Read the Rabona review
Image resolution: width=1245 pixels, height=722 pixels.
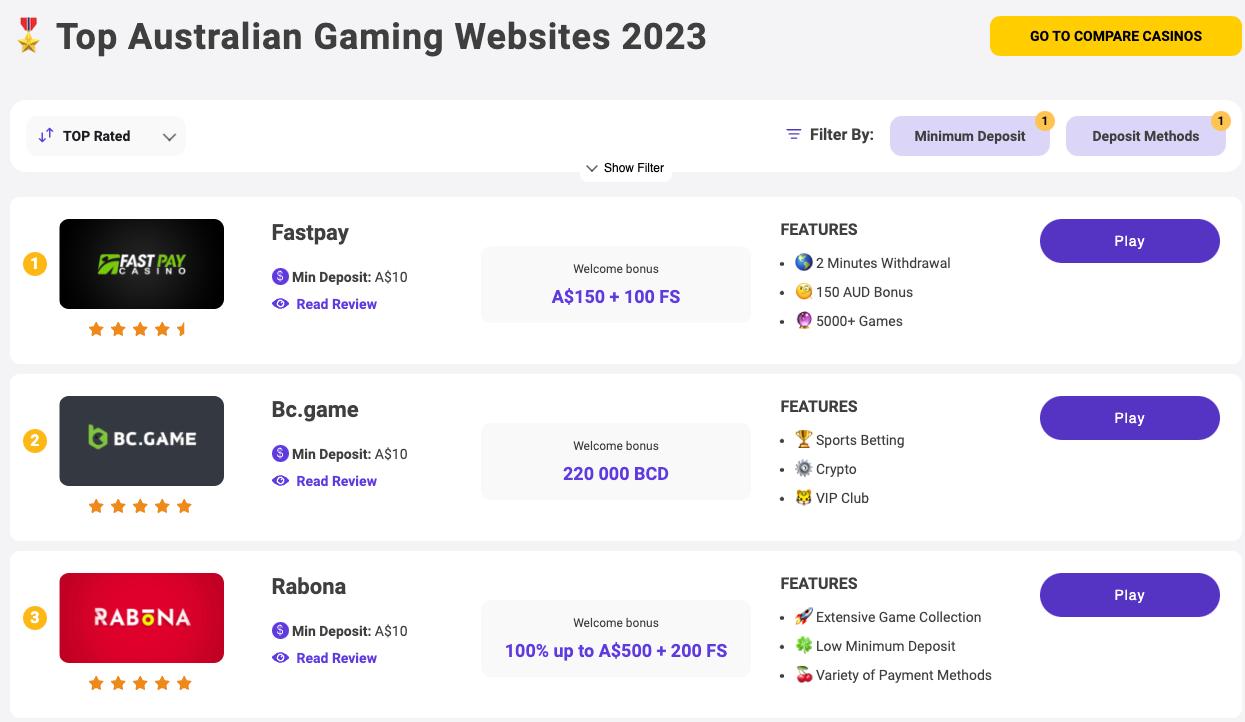(337, 658)
